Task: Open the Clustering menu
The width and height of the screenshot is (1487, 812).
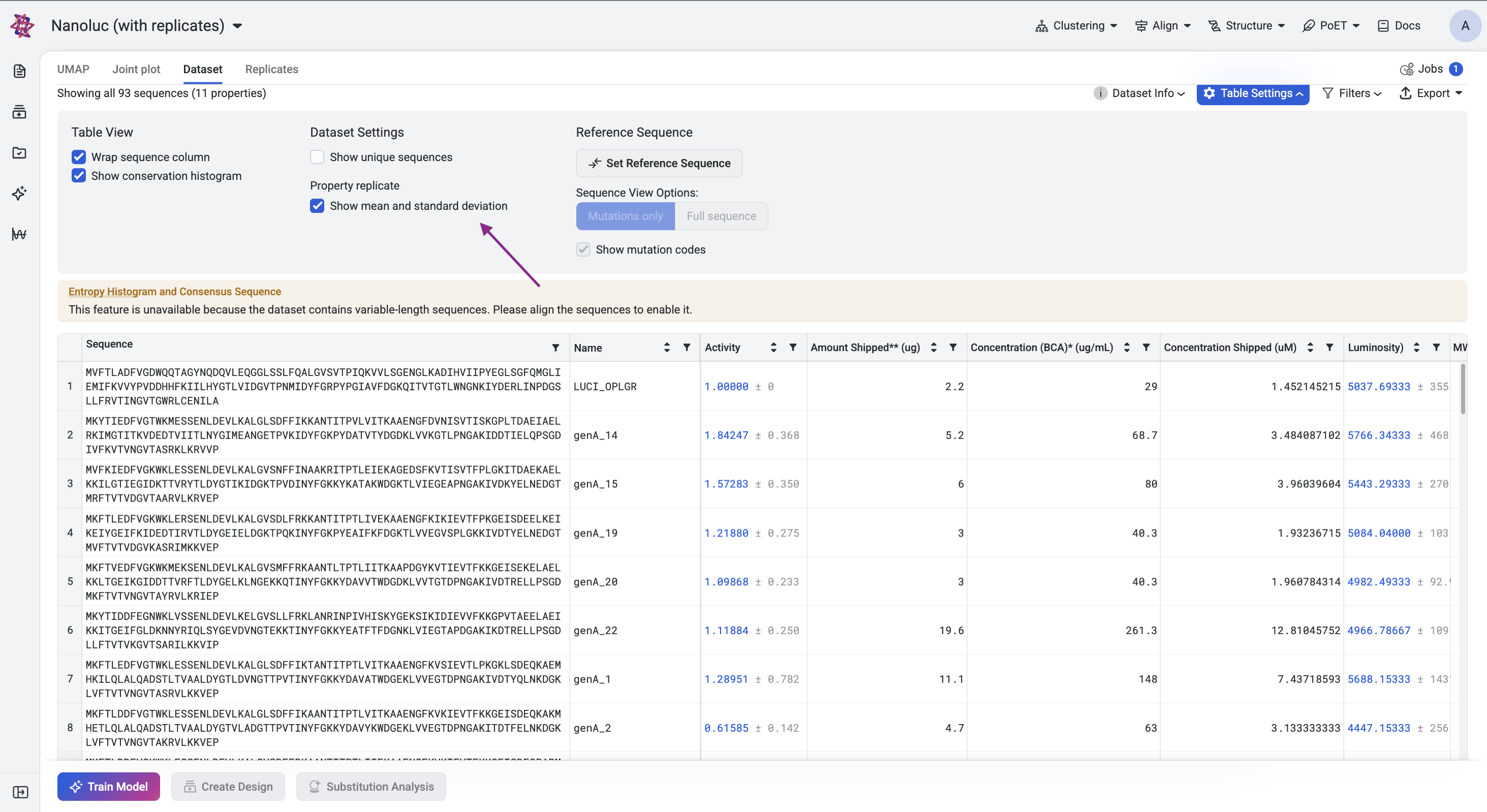Action: coord(1076,25)
